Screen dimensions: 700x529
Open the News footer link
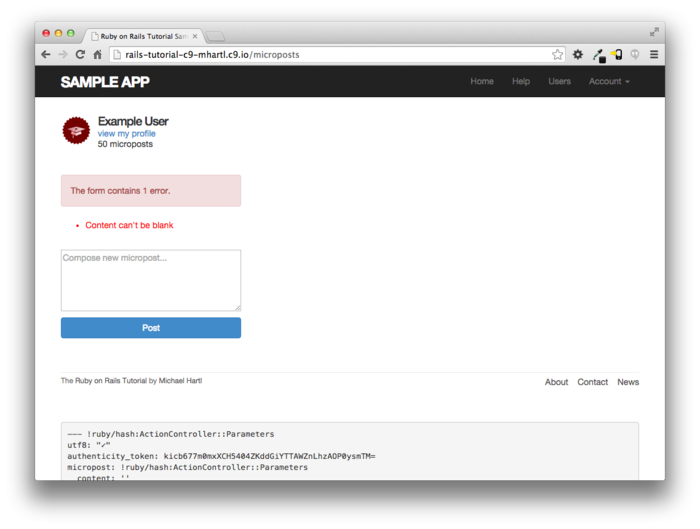click(x=628, y=382)
